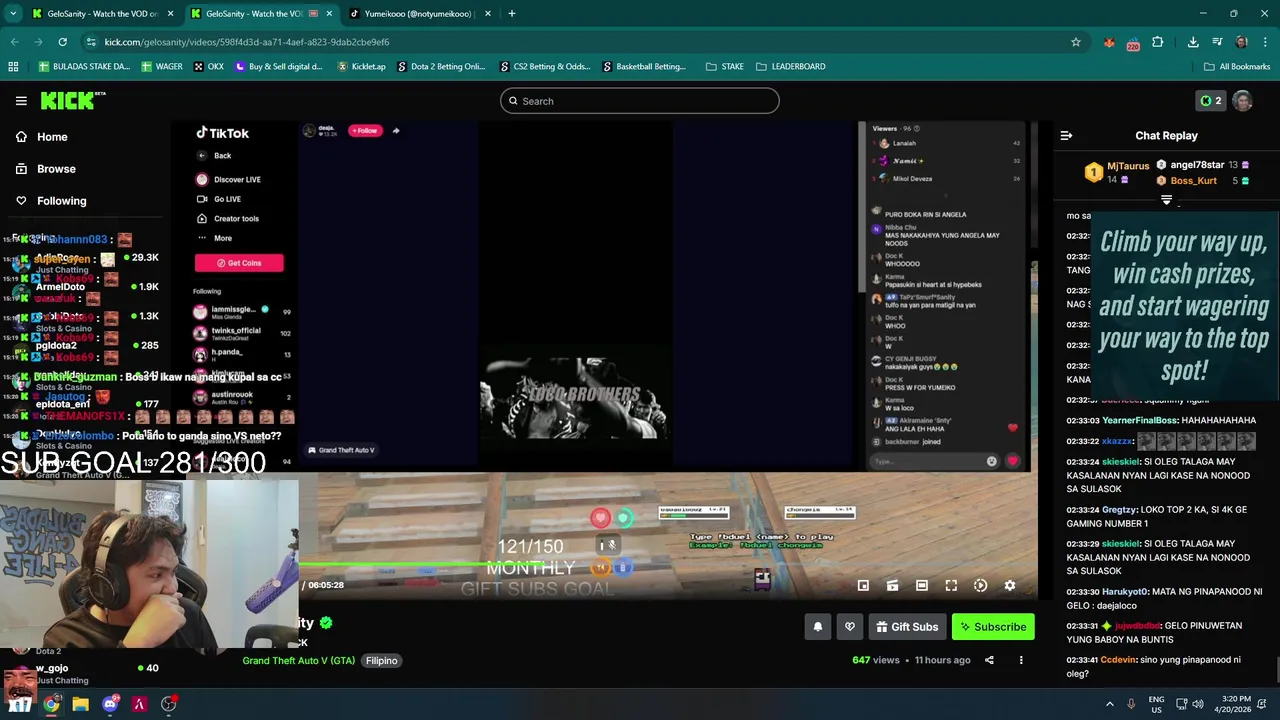This screenshot has height=720, width=1280.
Task: Unfollow the channel with broken-heart button
Action: (x=850, y=627)
